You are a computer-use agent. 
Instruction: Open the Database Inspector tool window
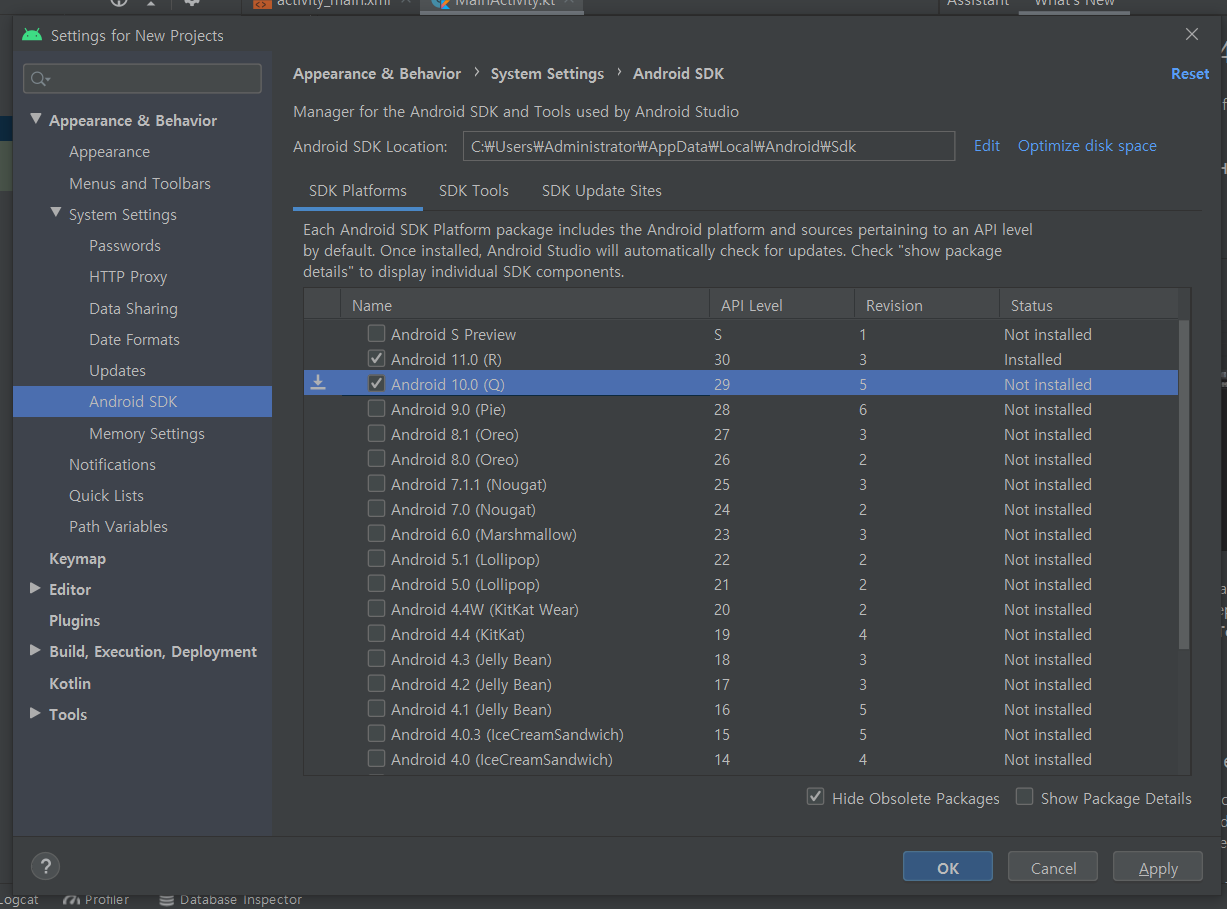point(230,899)
